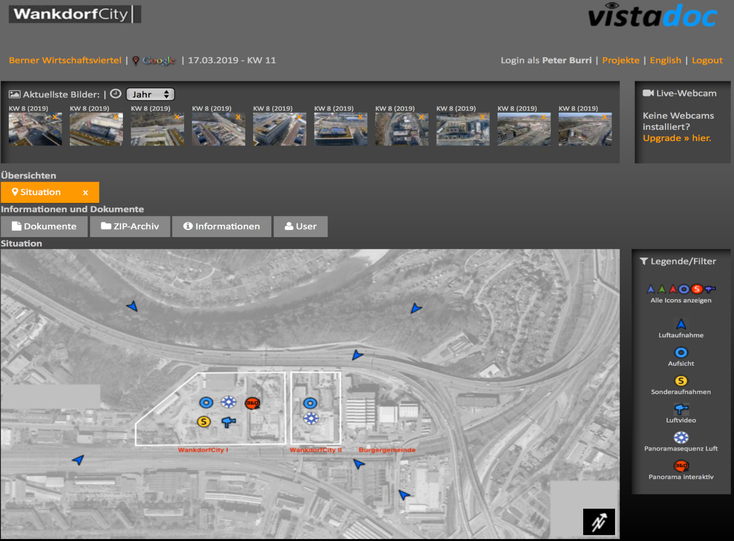Filter by Panorama interaktiv in legend
This screenshot has width=734, height=541.
pos(681,470)
